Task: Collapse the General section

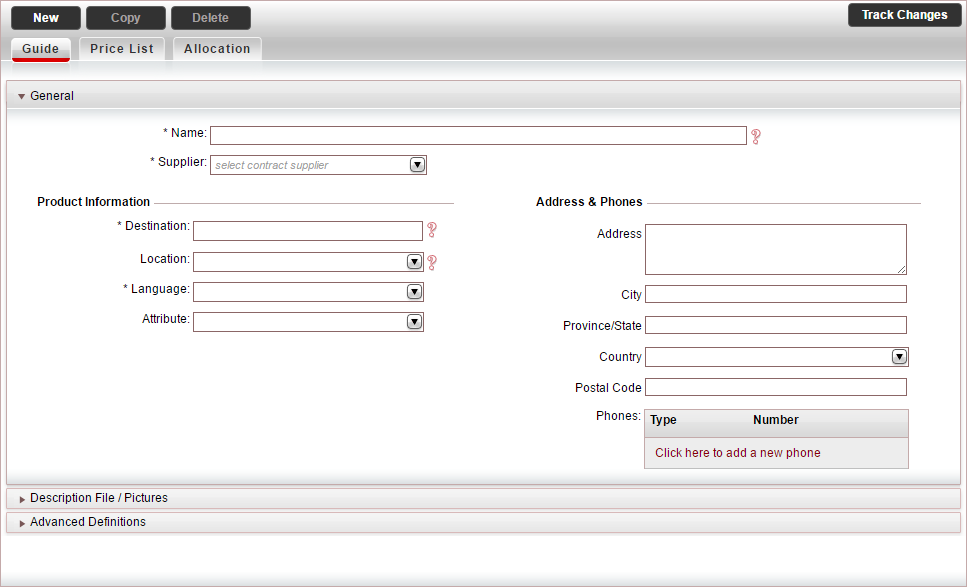Action: point(22,96)
